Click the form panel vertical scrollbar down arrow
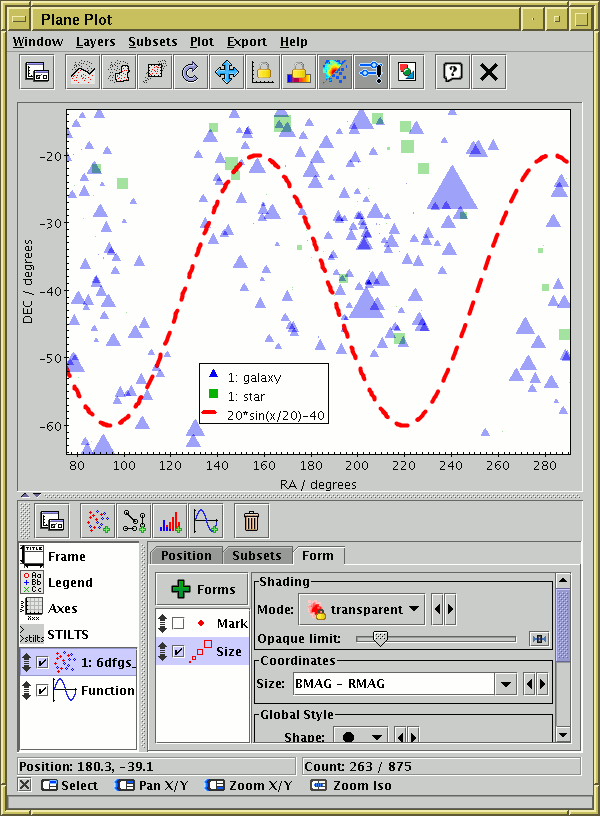This screenshot has width=600, height=816. (x=563, y=735)
